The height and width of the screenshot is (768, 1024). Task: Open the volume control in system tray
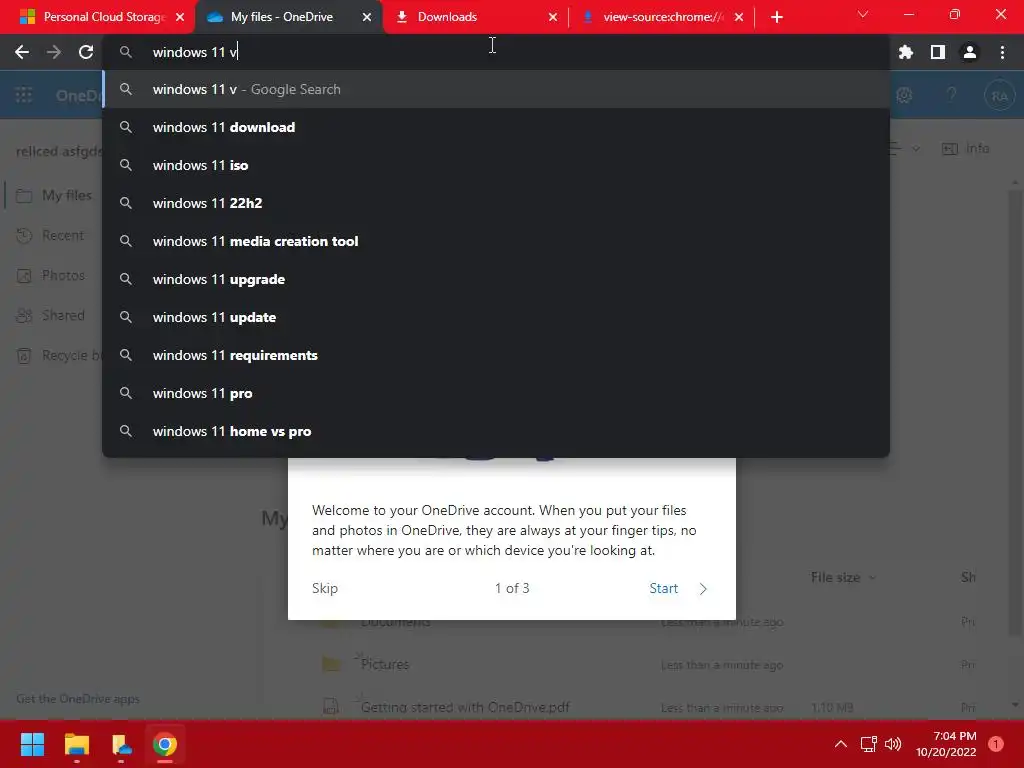pos(893,744)
